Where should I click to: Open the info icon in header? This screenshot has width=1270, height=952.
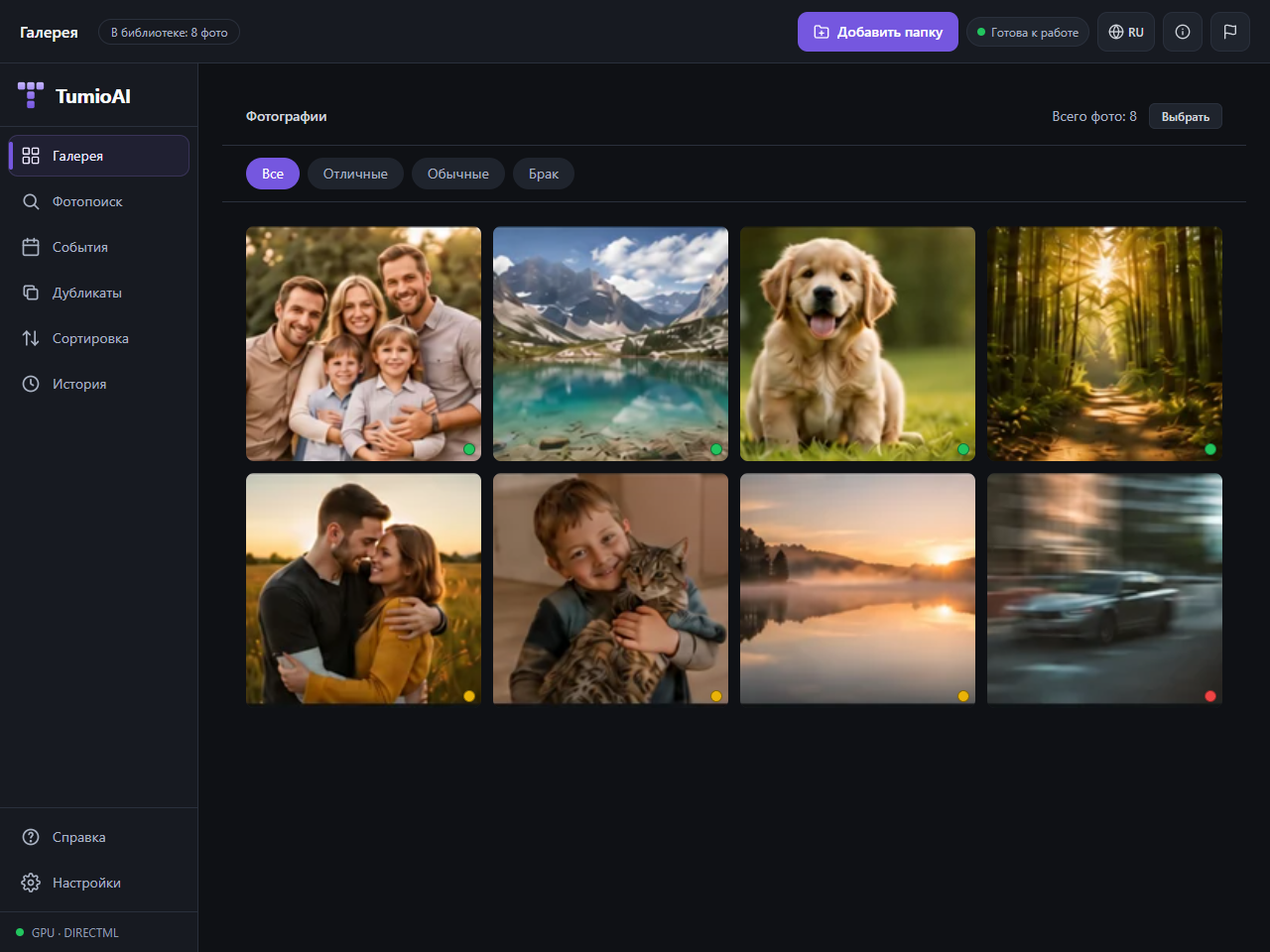click(x=1183, y=32)
